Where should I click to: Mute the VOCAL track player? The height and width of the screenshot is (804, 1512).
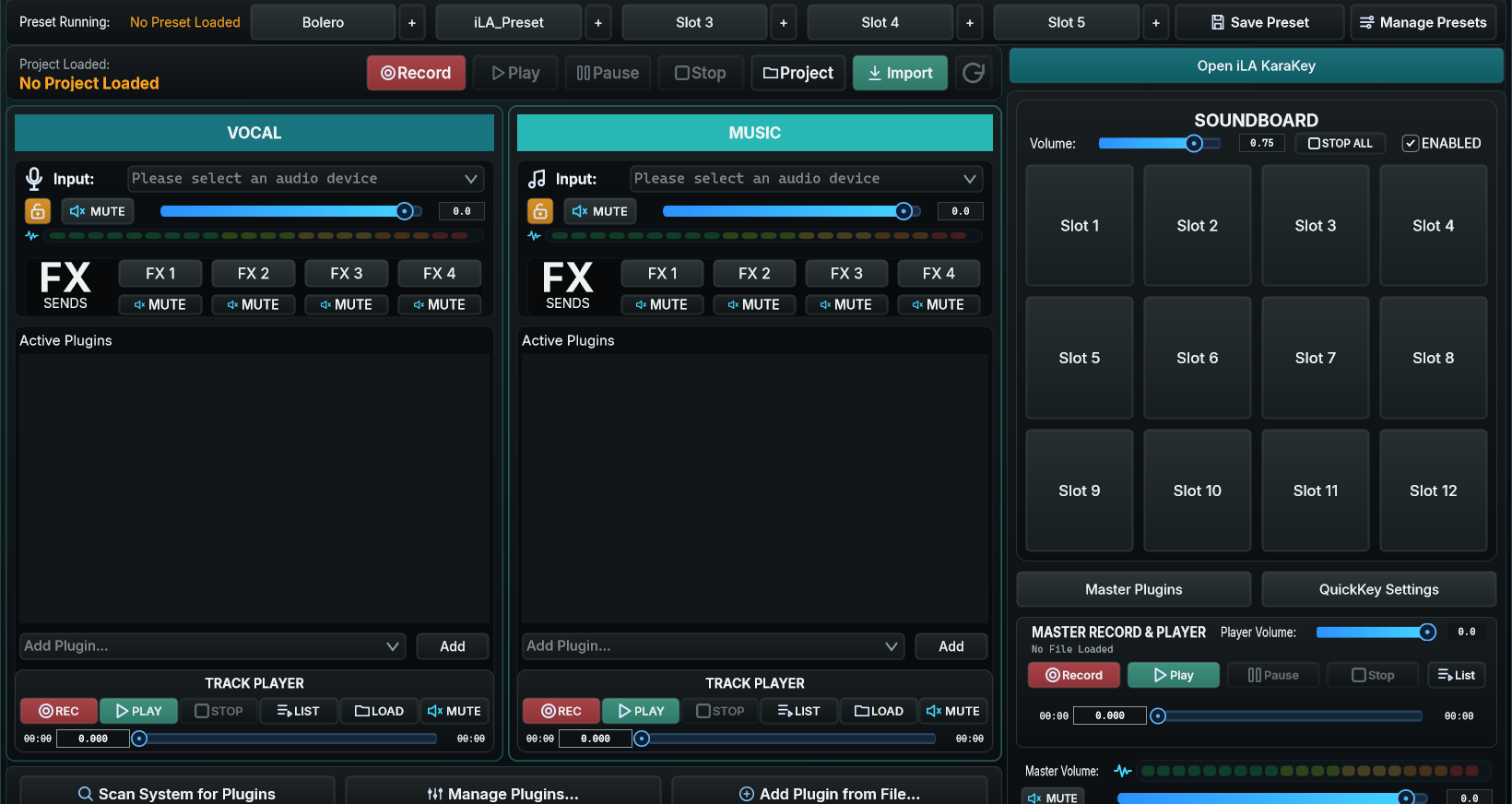(x=455, y=711)
